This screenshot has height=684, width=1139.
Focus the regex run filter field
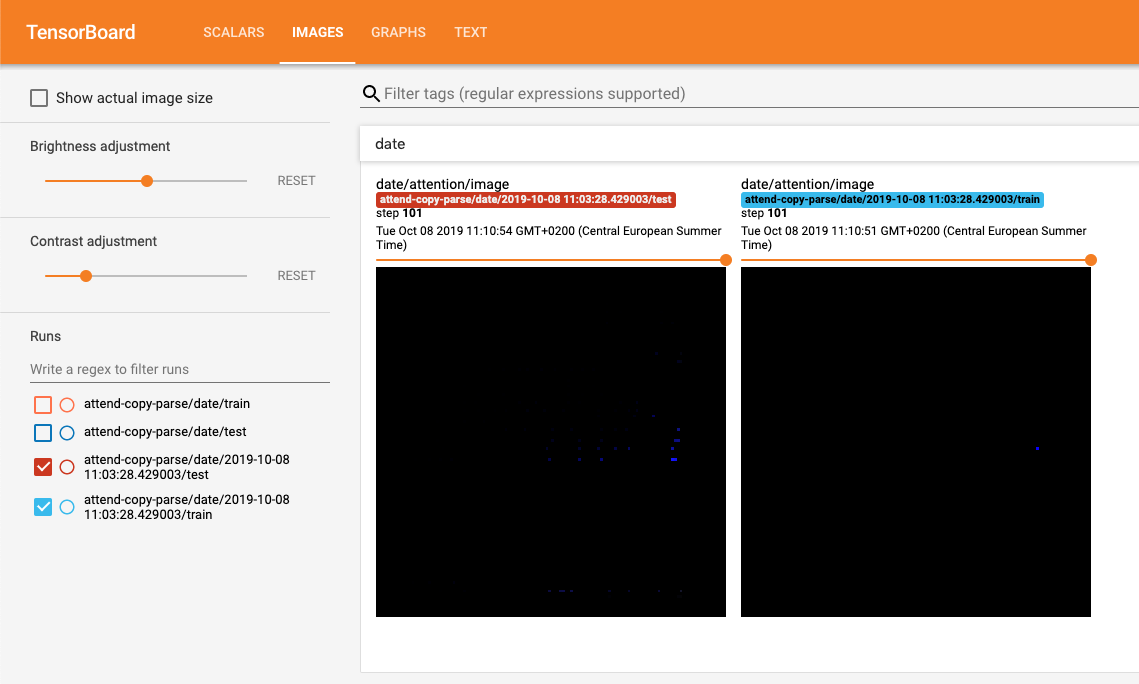point(179,369)
